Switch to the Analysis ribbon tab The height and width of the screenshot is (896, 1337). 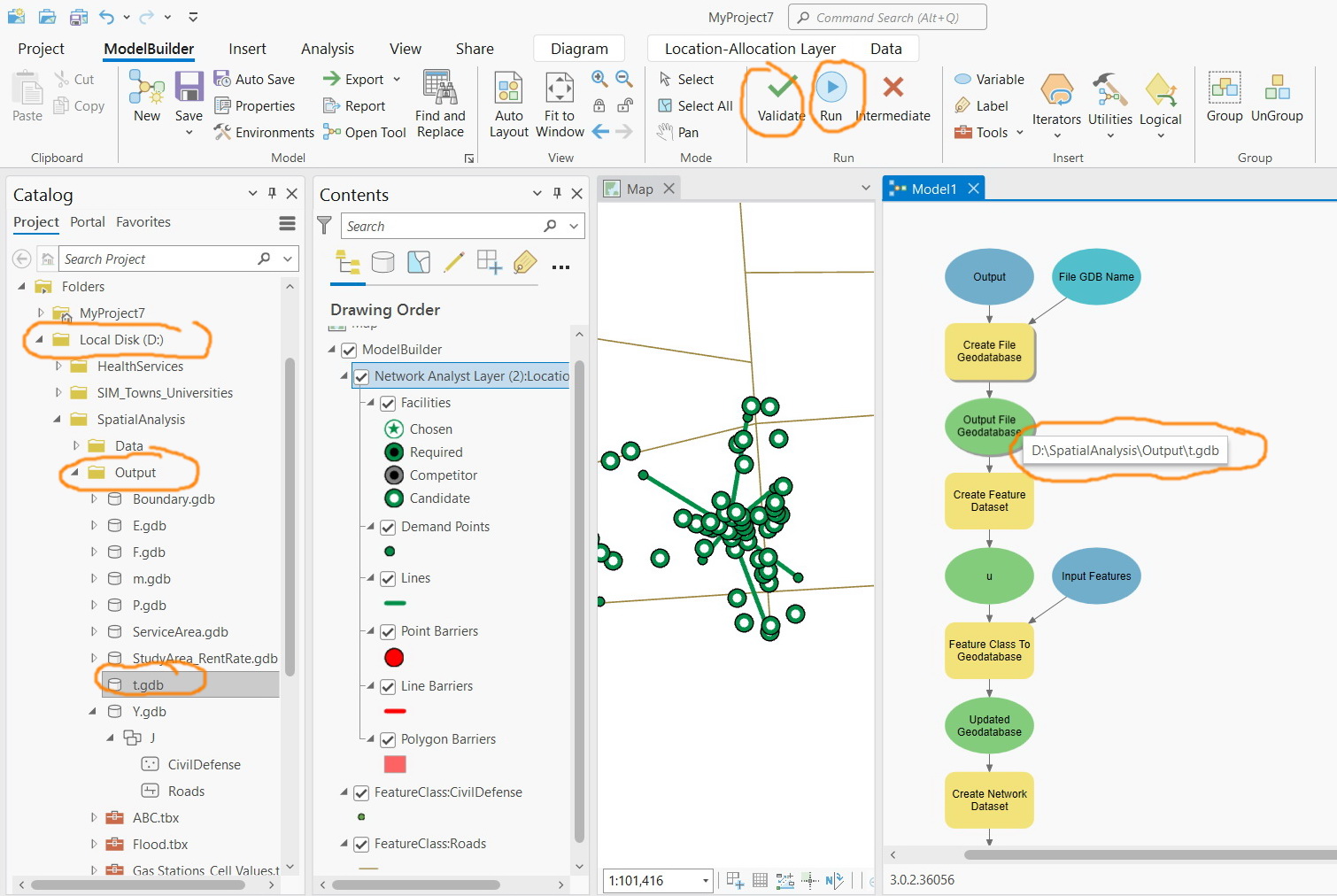point(327,49)
